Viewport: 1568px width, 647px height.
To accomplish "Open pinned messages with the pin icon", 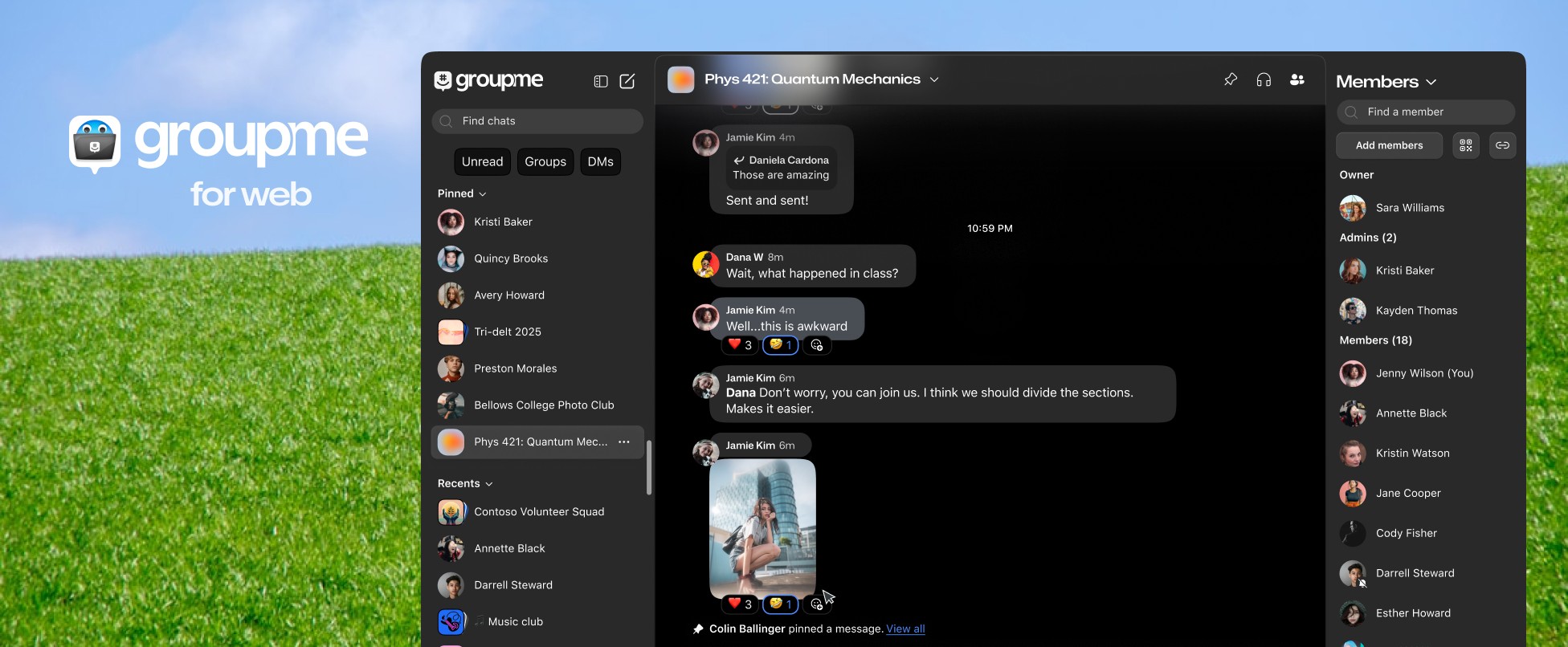I will pos(1230,79).
